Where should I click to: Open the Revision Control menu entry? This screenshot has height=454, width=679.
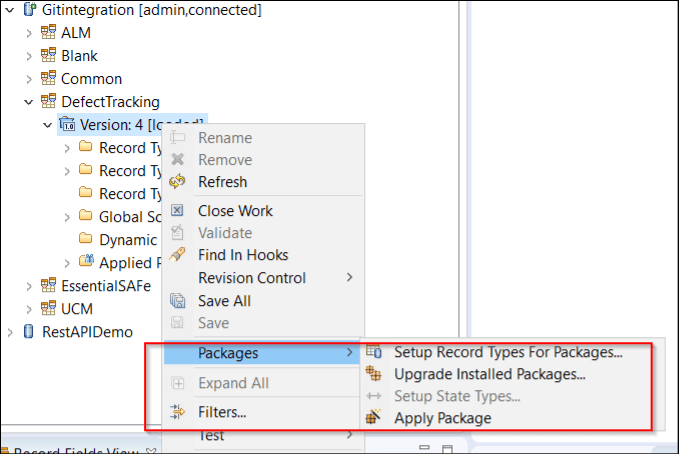(252, 278)
